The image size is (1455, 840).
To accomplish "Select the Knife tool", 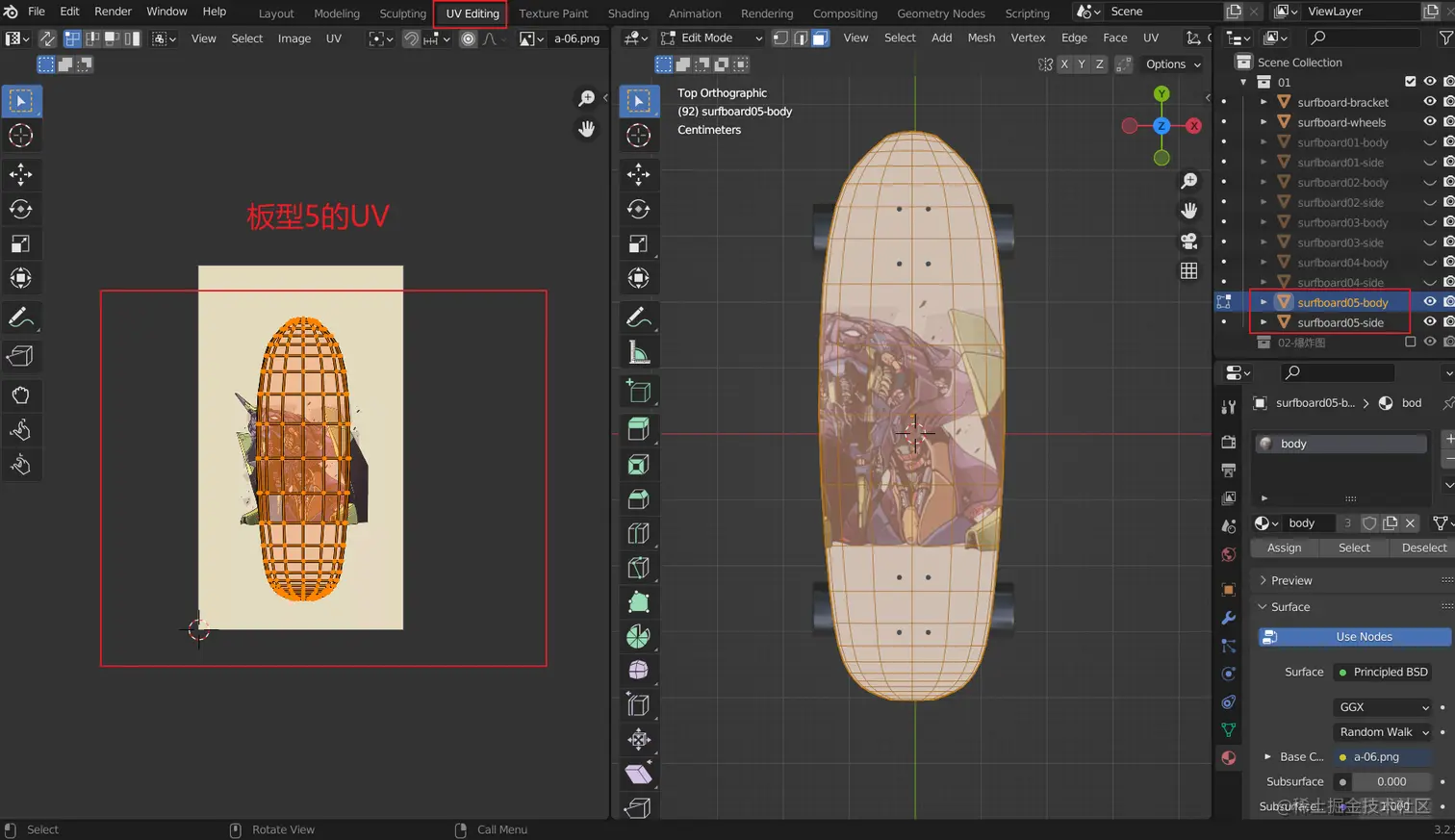I will click(638, 568).
